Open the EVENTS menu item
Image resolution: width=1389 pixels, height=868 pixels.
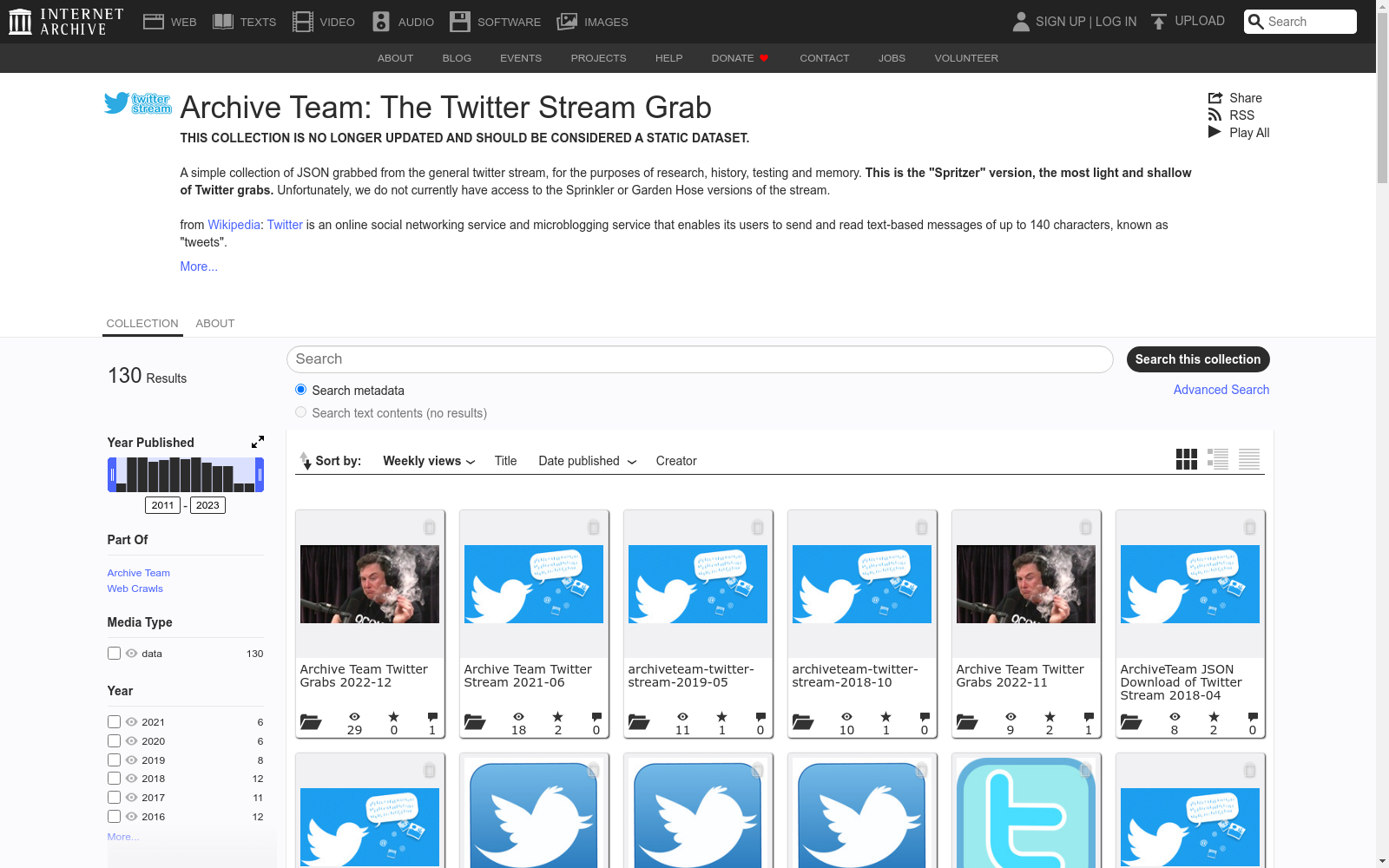pyautogui.click(x=521, y=58)
